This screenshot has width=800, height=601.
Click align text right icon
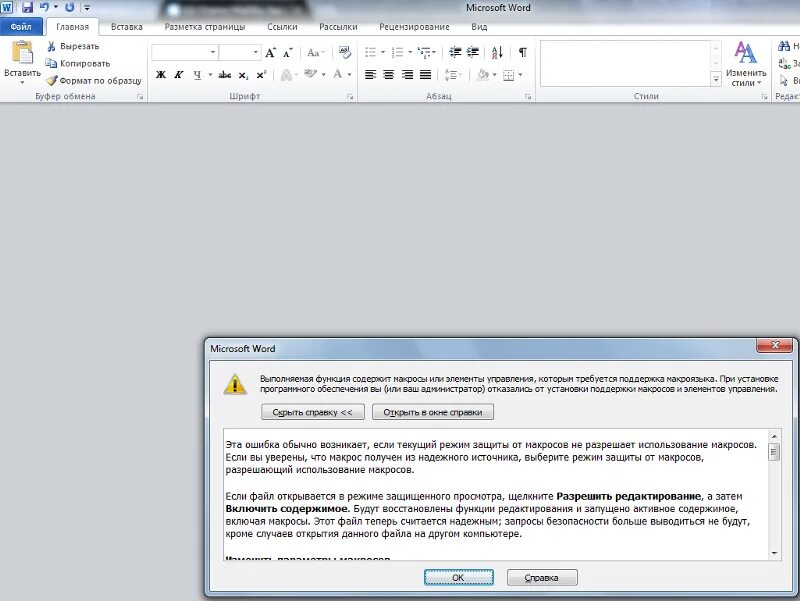point(407,75)
